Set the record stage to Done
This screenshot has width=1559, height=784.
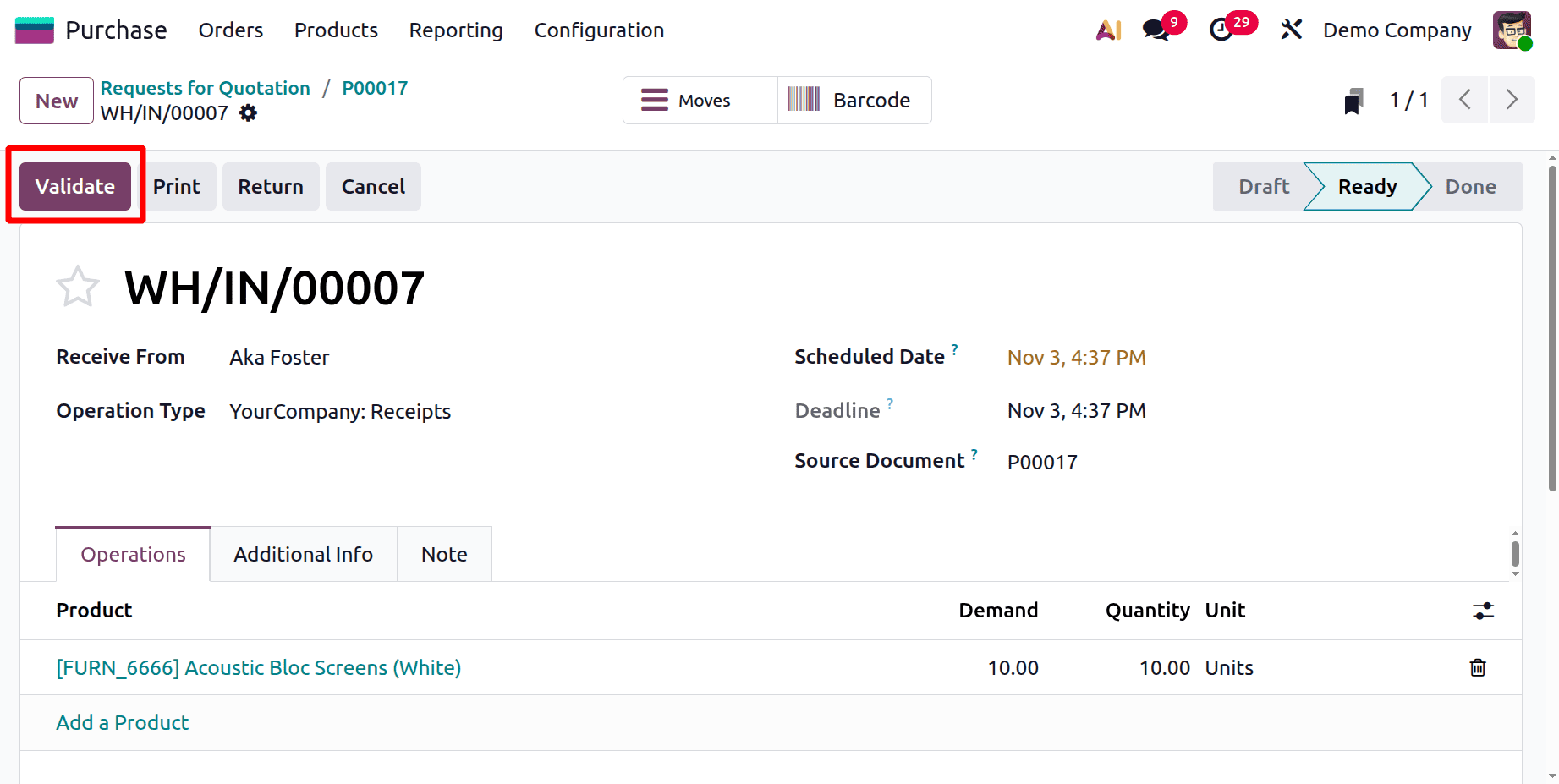pos(1470,186)
